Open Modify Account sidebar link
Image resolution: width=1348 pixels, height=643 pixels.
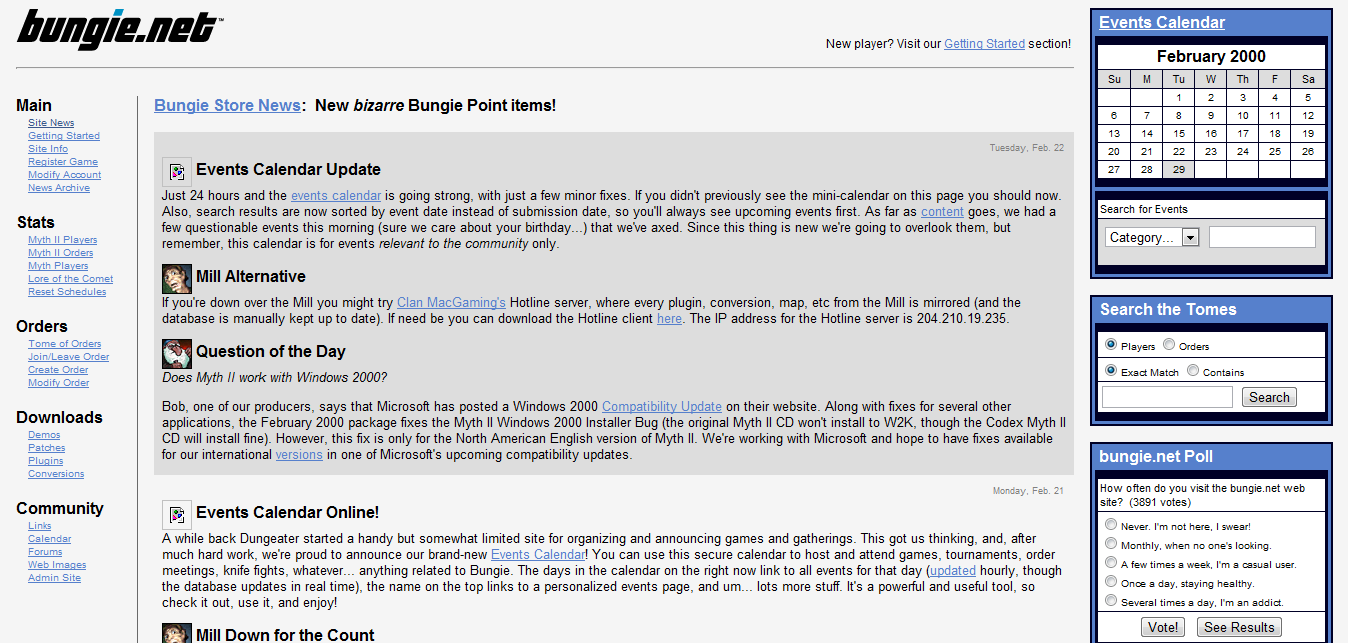click(65, 175)
